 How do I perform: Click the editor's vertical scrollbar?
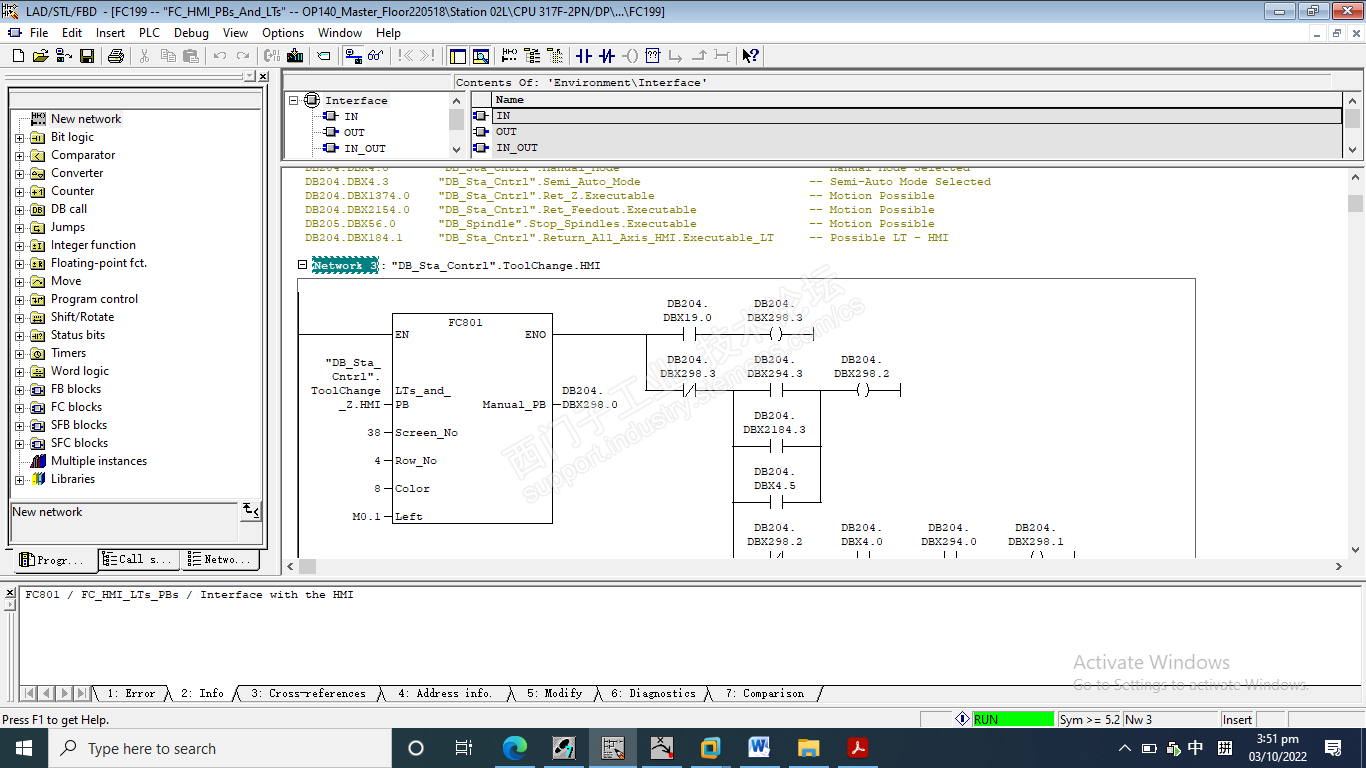(x=1355, y=370)
